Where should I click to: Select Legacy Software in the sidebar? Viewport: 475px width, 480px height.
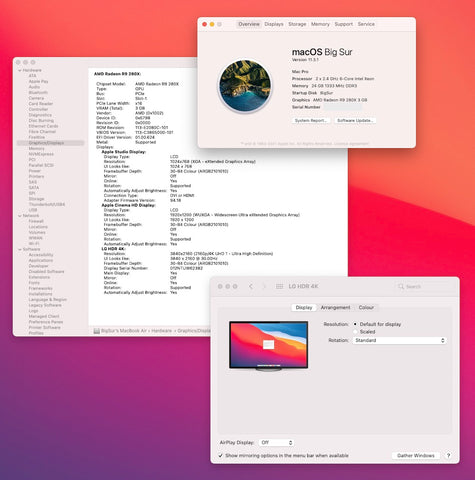(x=45, y=305)
